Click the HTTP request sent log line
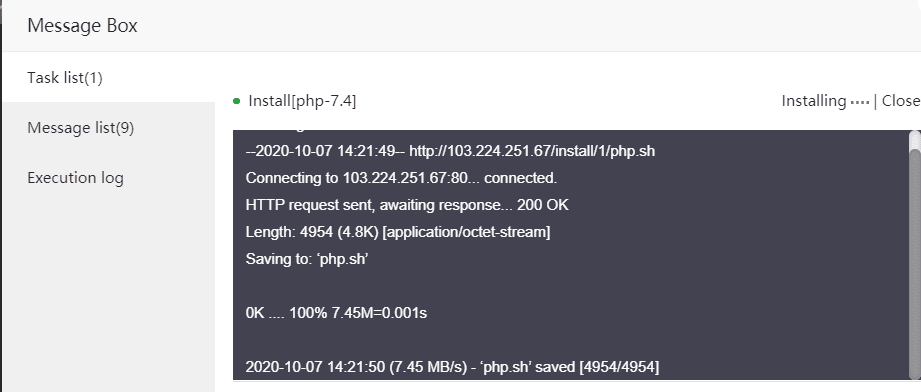Viewport: 921px width, 392px height. pos(407,205)
